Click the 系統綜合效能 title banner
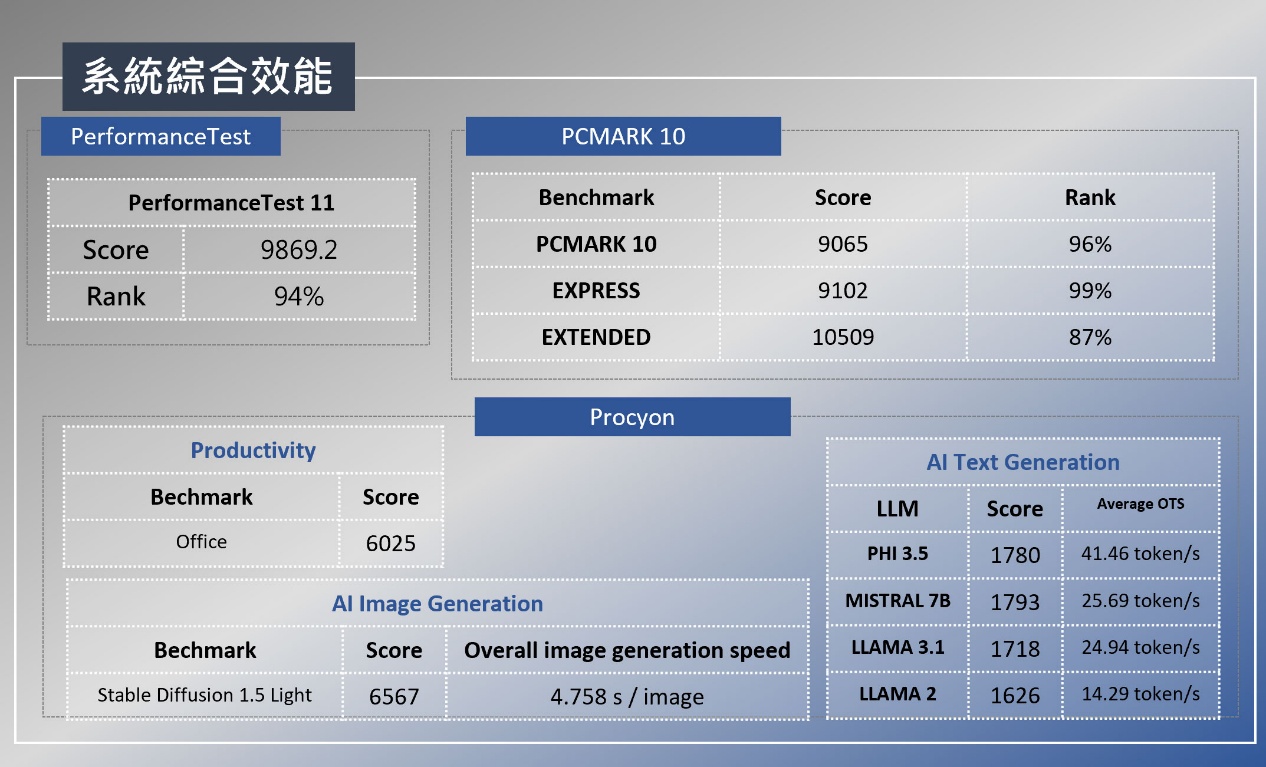 (x=208, y=74)
